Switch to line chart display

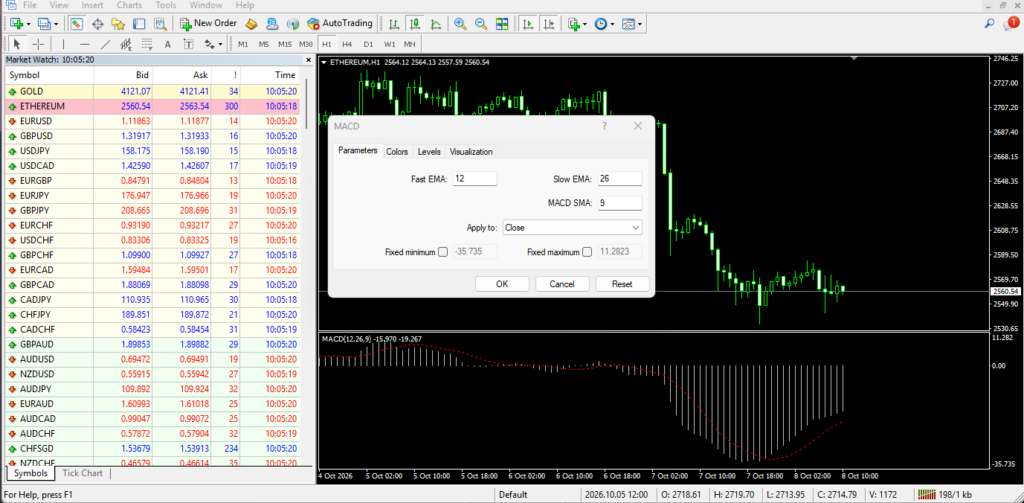coord(436,24)
